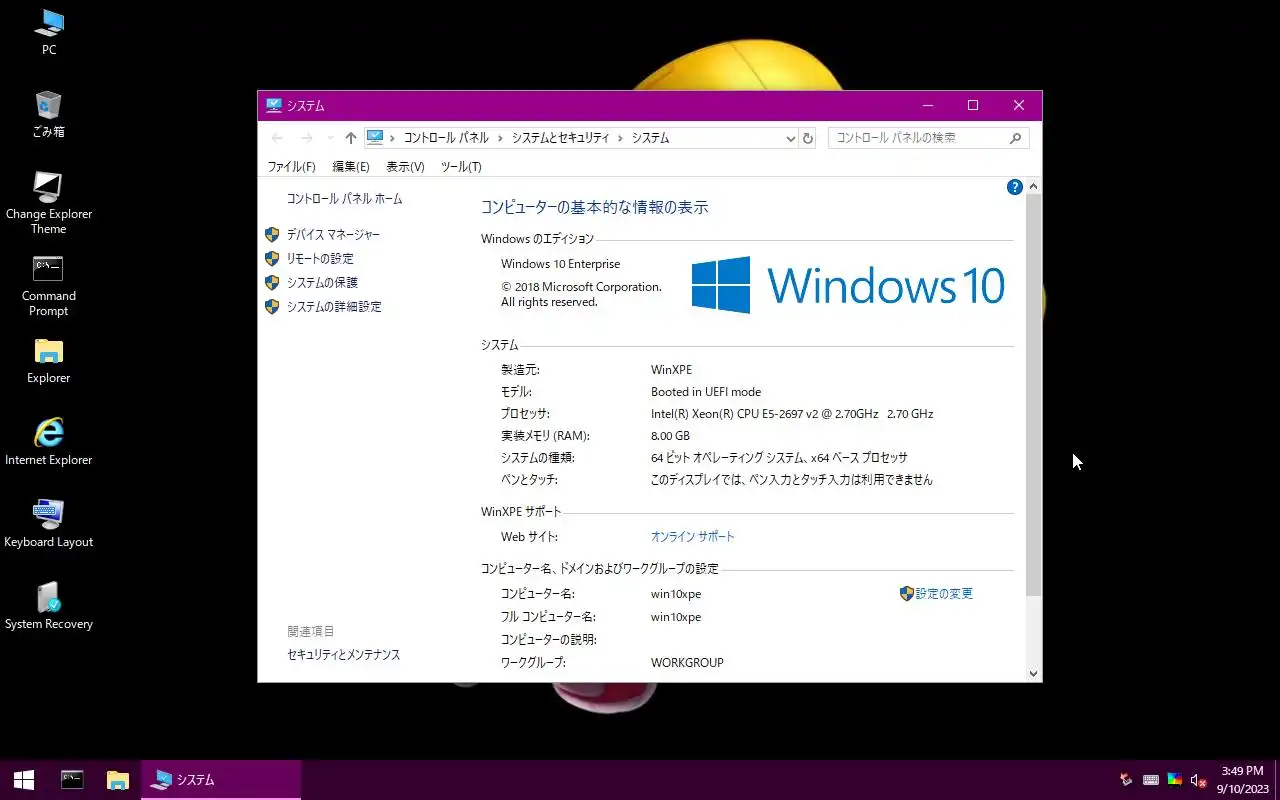Screen dimensions: 1280x800
Task: Select the Windows 10 Enterprise text
Action: [x=560, y=265]
